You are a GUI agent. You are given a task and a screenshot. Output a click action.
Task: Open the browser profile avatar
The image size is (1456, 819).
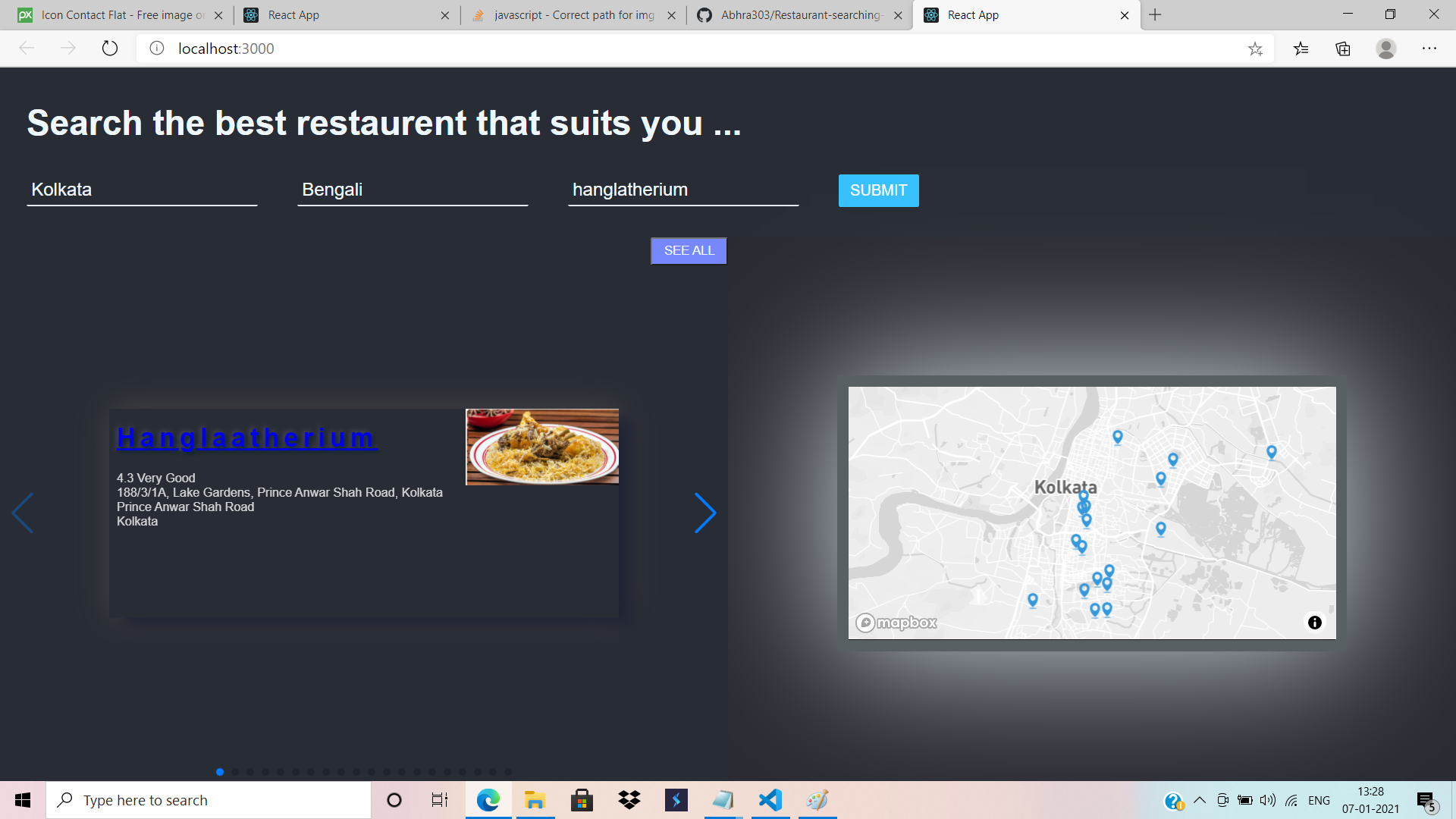pyautogui.click(x=1386, y=49)
